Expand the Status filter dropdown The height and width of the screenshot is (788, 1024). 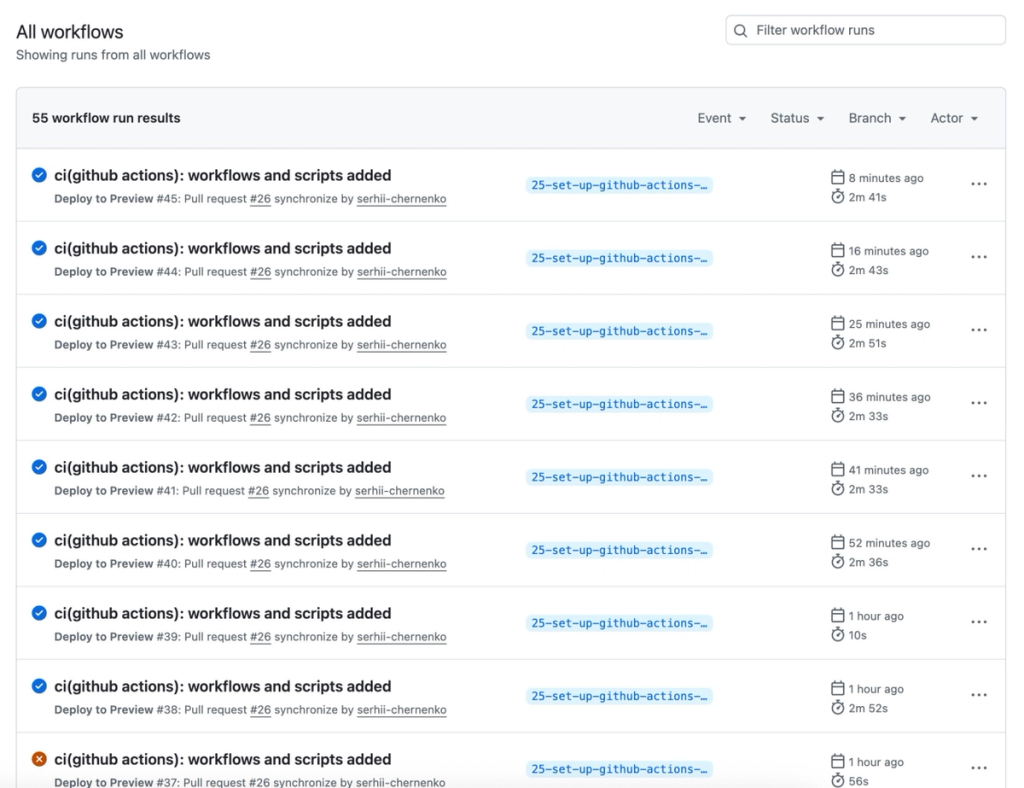(797, 118)
